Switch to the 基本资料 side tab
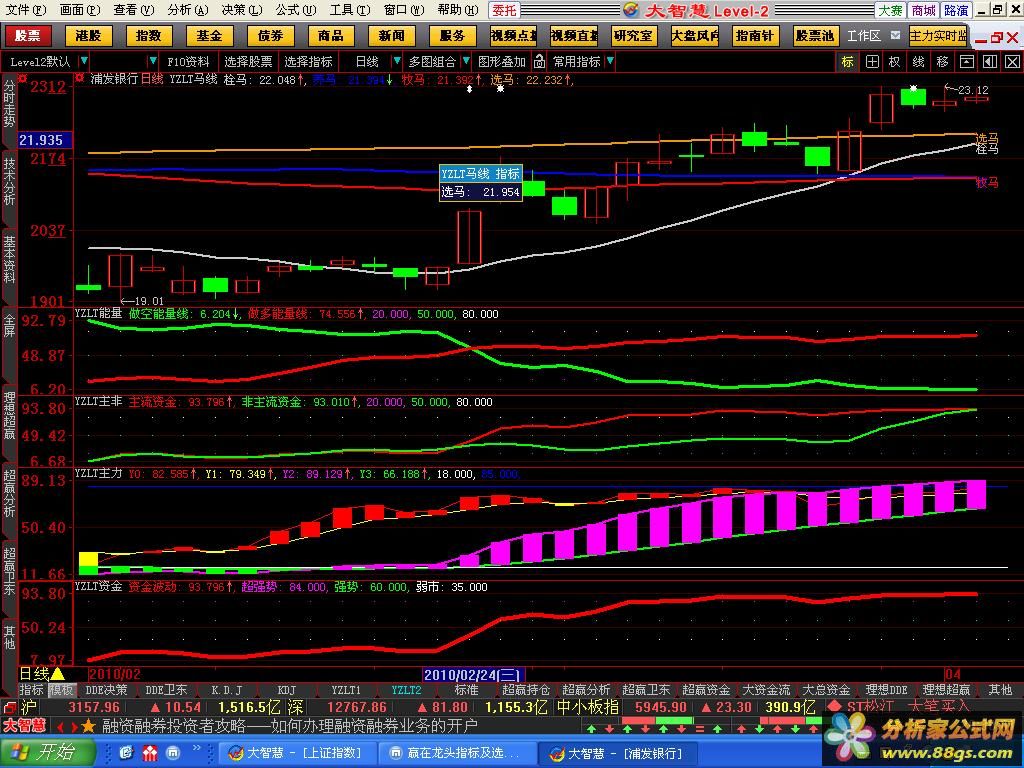 (9, 260)
